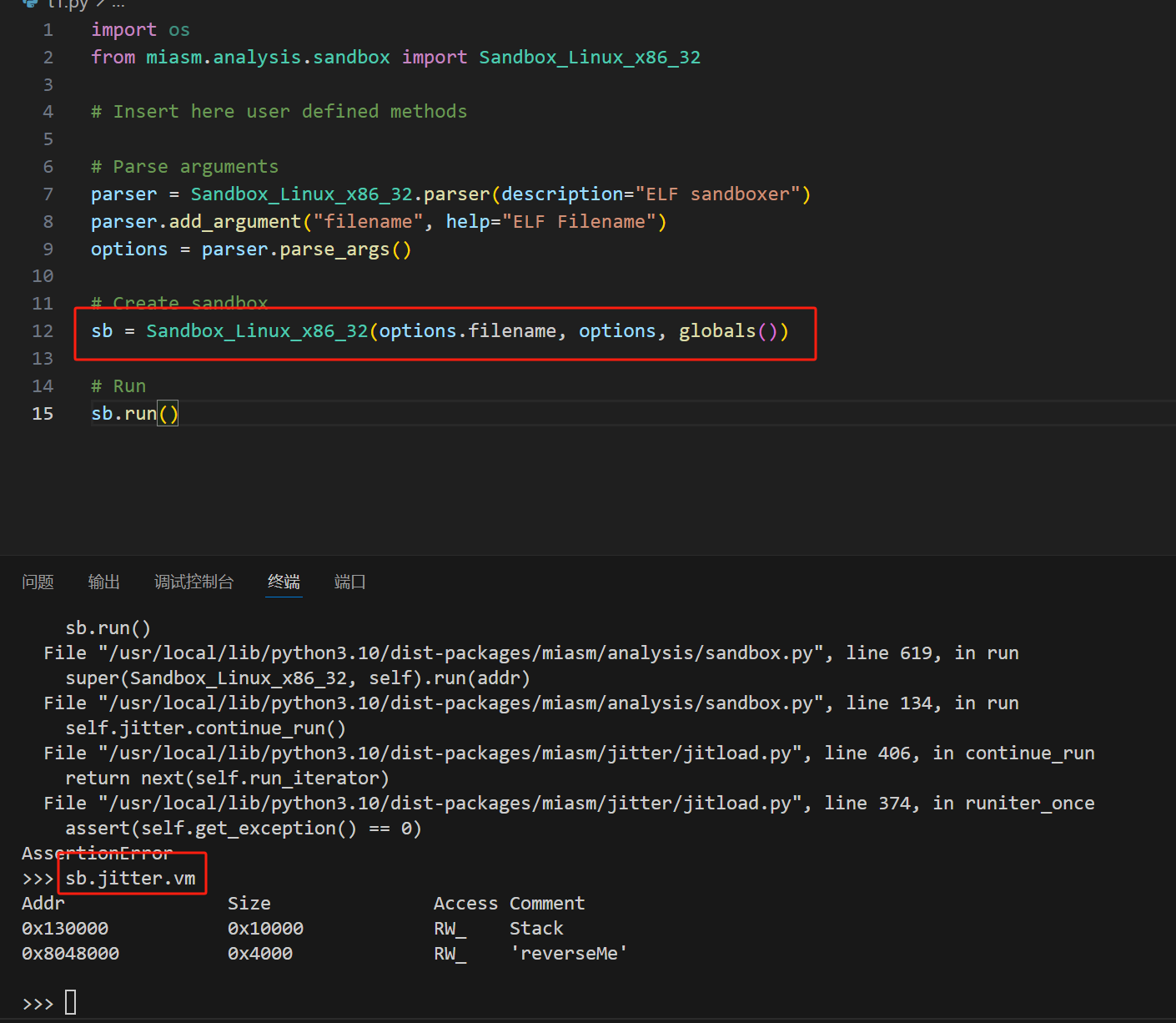Click 'help="ELF Filename"' on line 8
The width and height of the screenshot is (1176, 1023).
(x=551, y=222)
